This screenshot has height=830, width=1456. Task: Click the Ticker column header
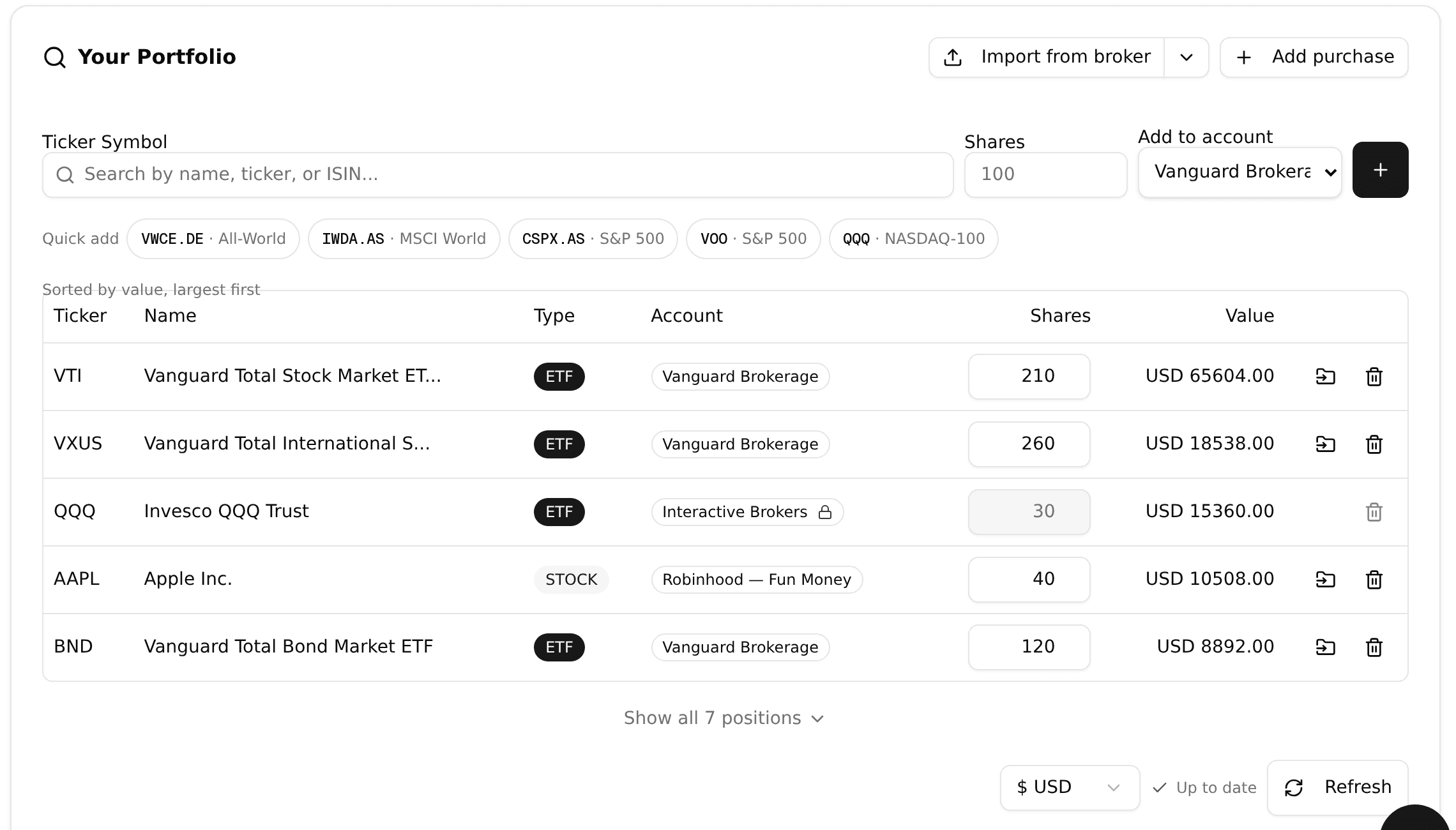point(80,316)
